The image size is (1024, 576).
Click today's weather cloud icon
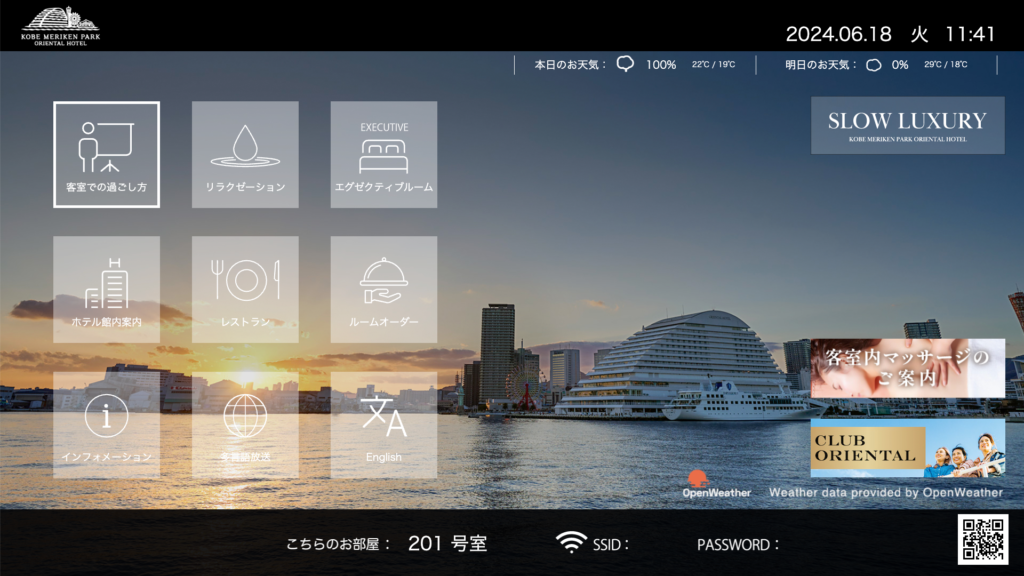pos(626,64)
